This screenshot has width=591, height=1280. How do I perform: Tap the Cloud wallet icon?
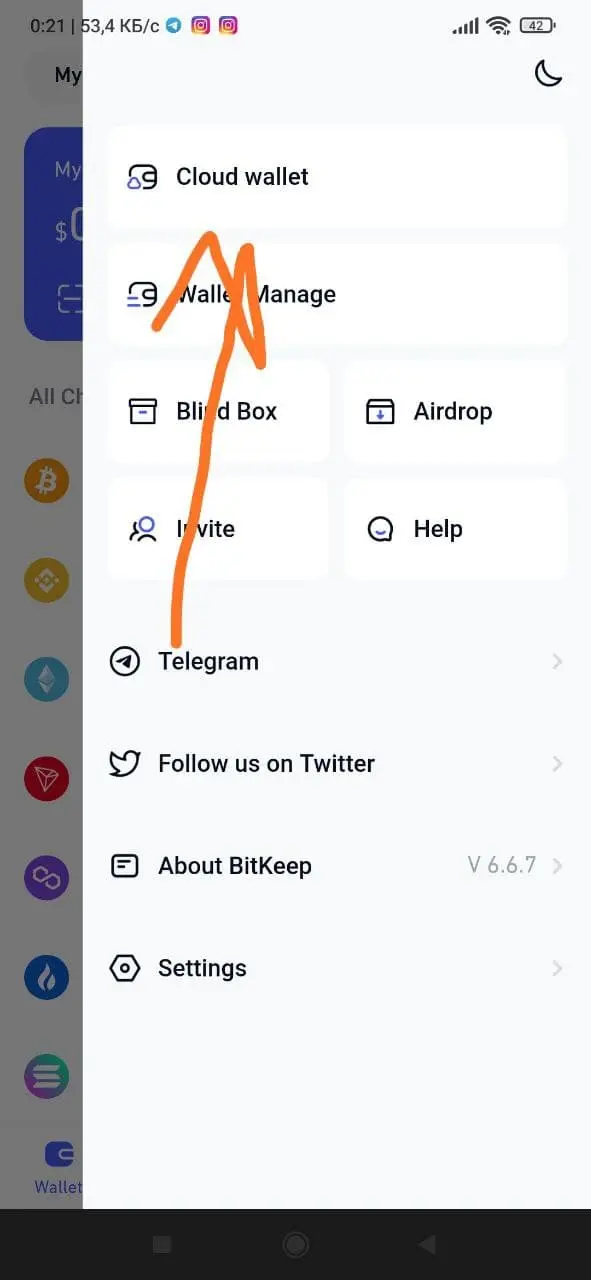click(142, 178)
